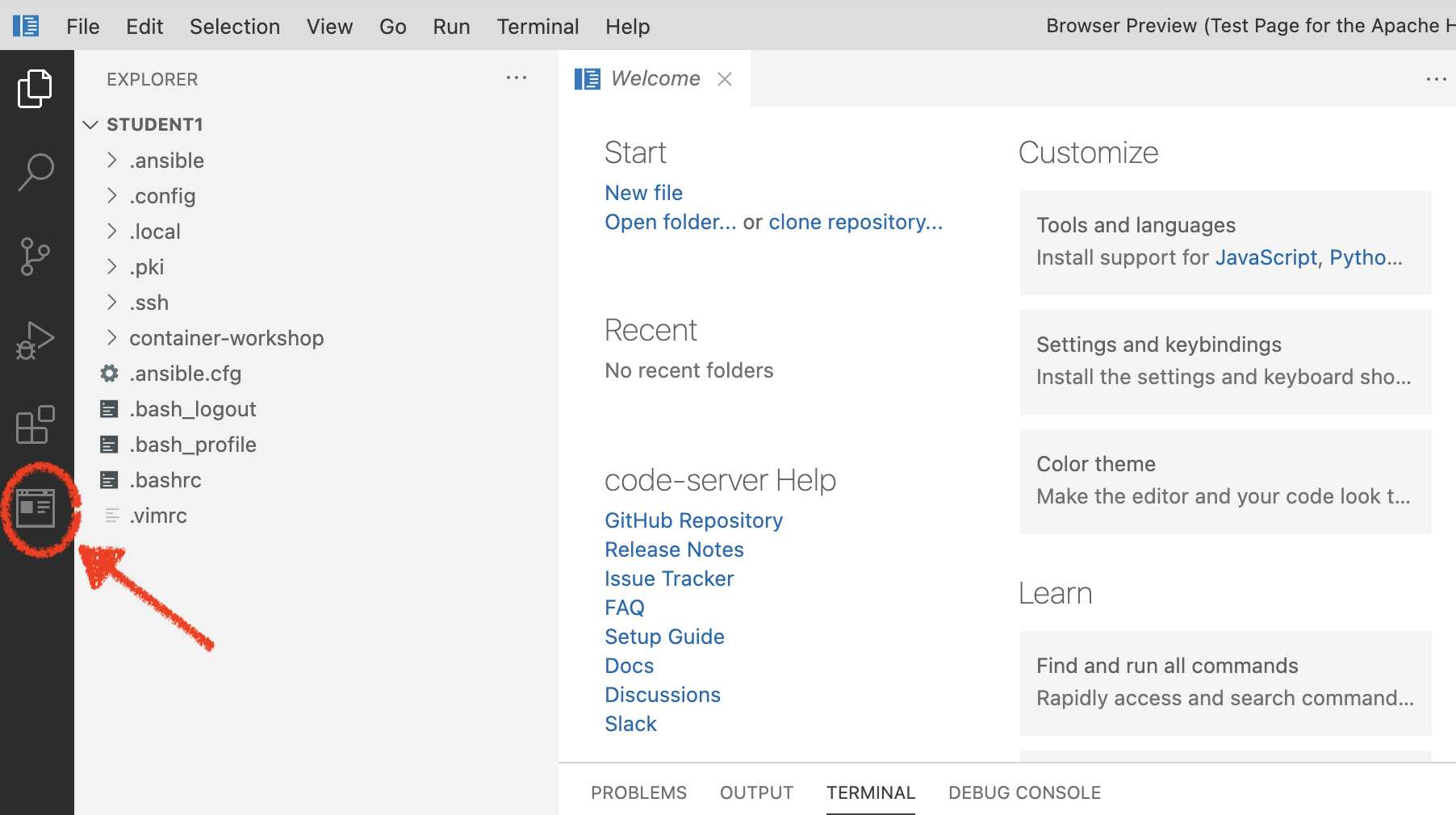
Task: Switch to the DEBUG CONSOLE tab
Action: coord(1023,792)
